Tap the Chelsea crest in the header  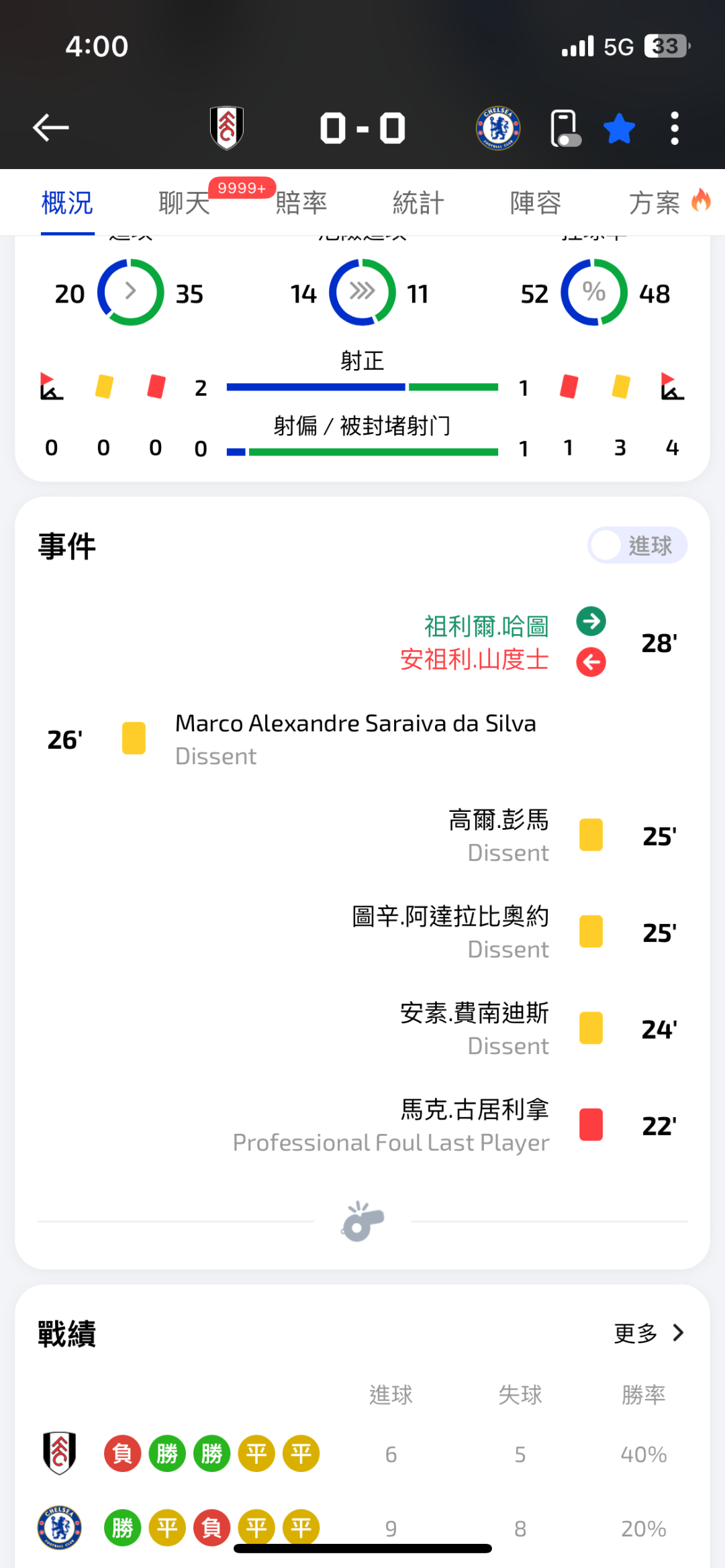498,127
